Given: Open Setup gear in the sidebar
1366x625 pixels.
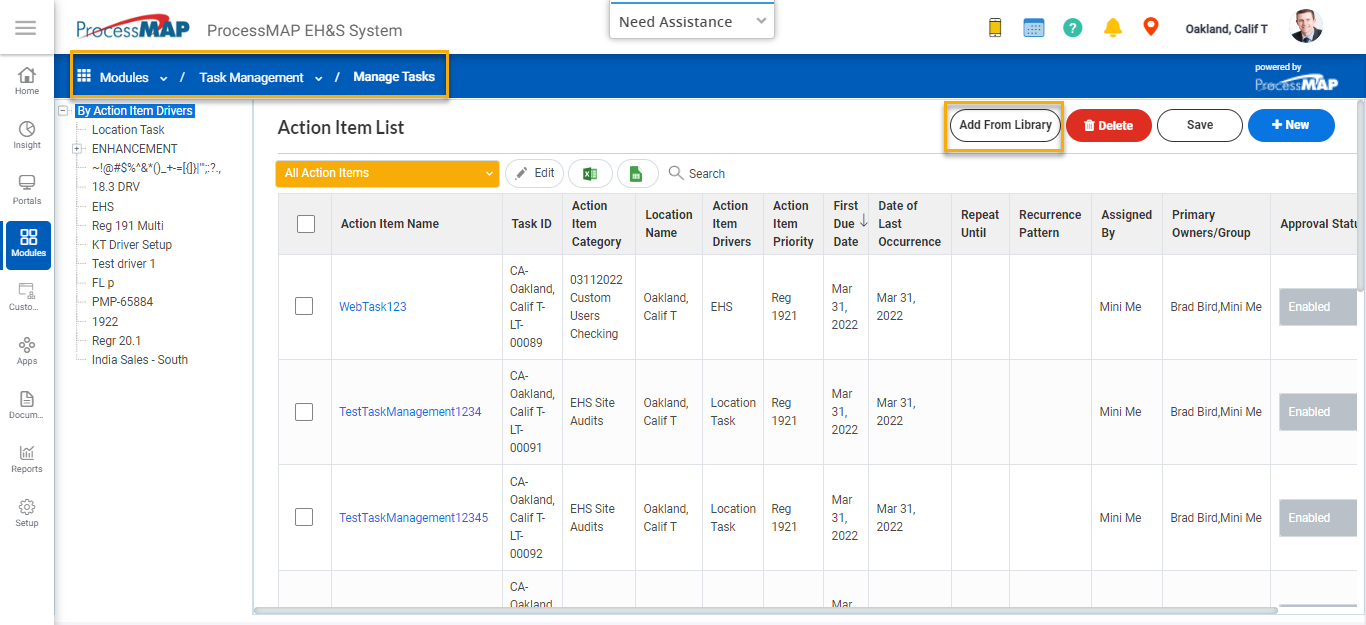Looking at the screenshot, I should [27, 513].
